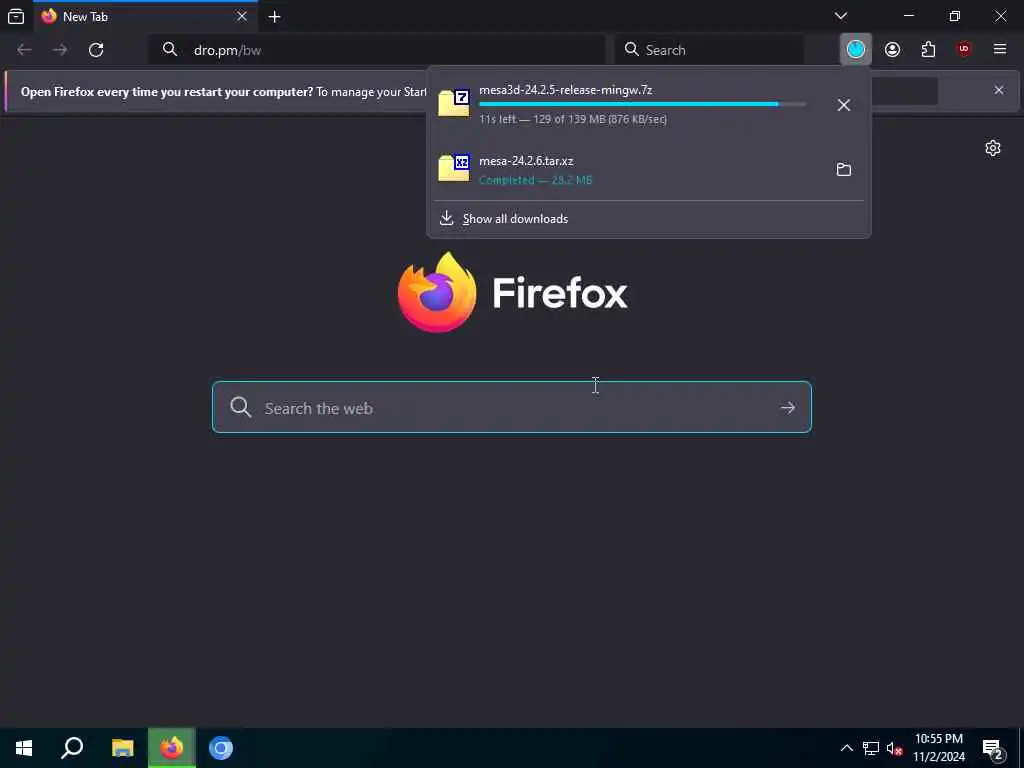Click the address bar showing dro.pm/bw
This screenshot has width=1024, height=768.
pos(377,50)
